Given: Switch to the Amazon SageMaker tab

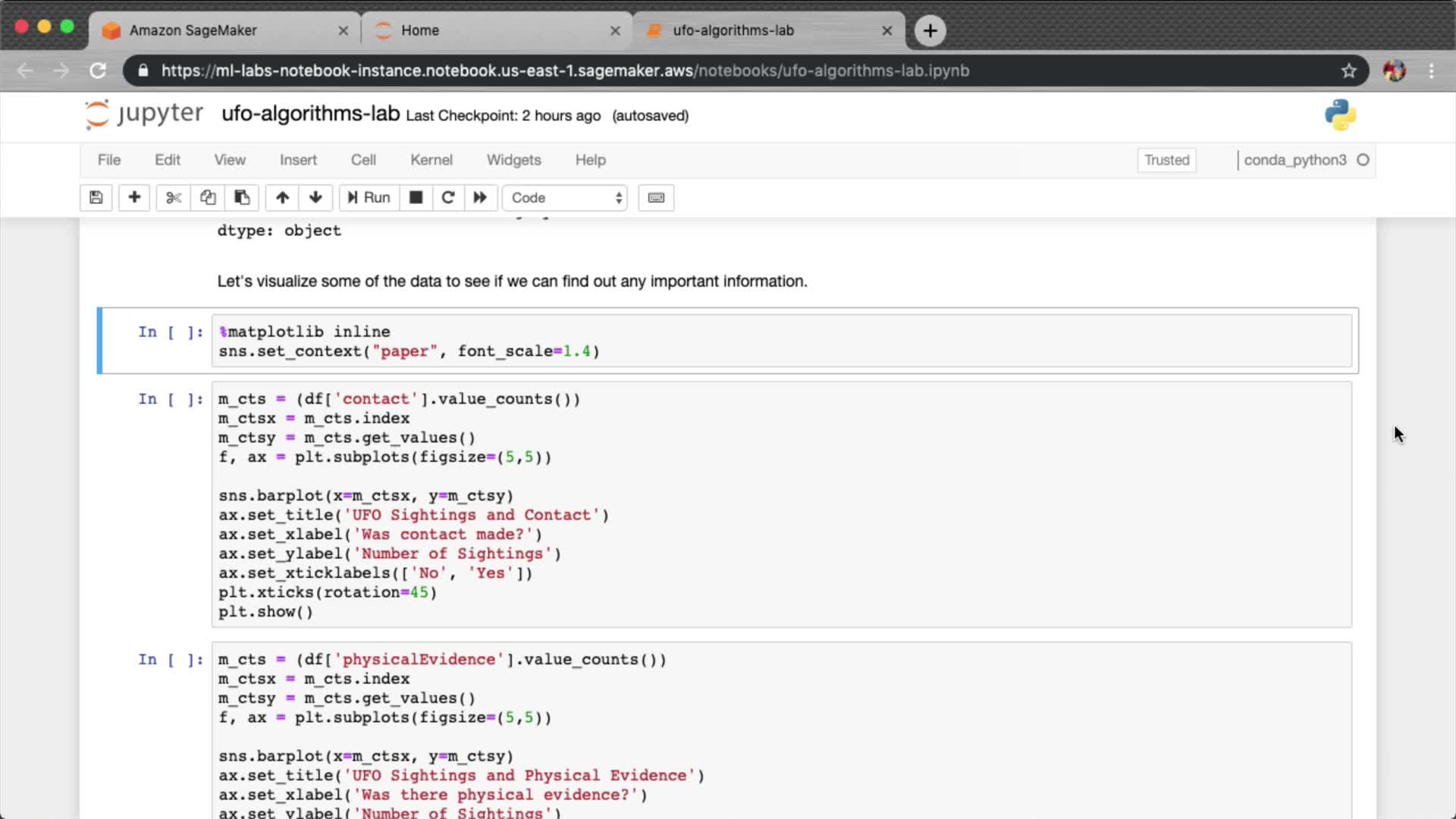Looking at the screenshot, I should [193, 30].
